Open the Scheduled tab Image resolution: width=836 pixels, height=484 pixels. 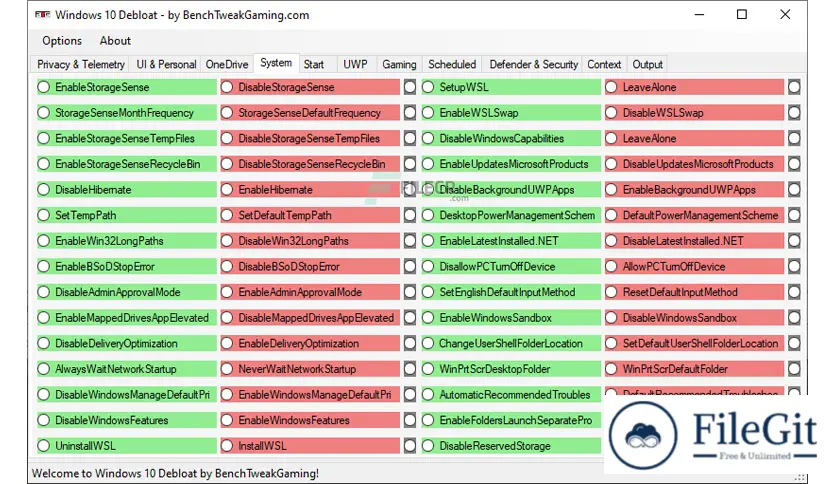click(x=452, y=64)
